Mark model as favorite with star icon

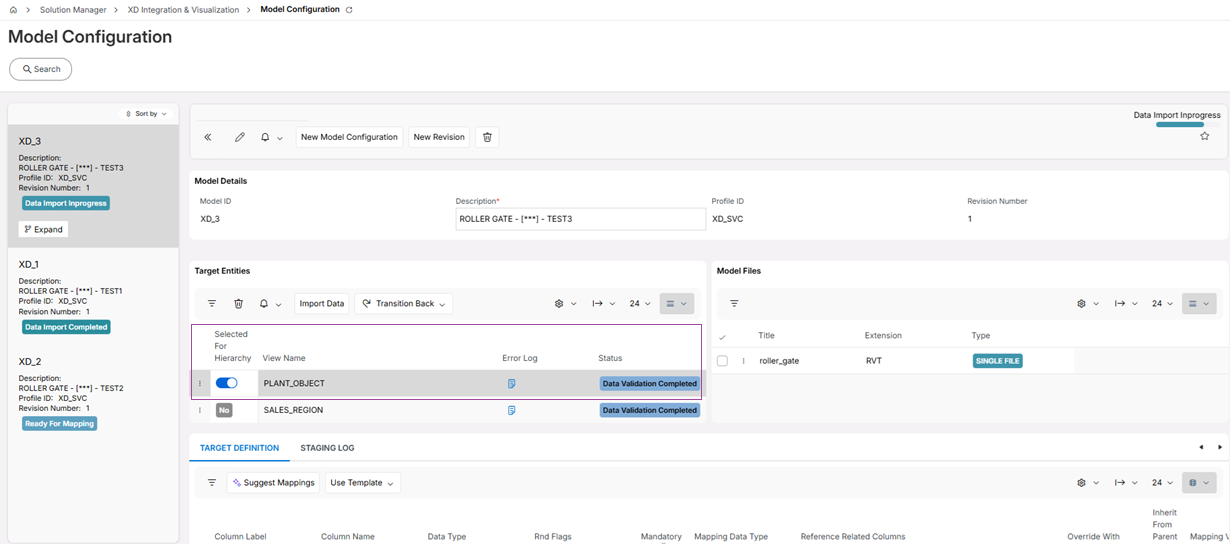click(x=1204, y=136)
